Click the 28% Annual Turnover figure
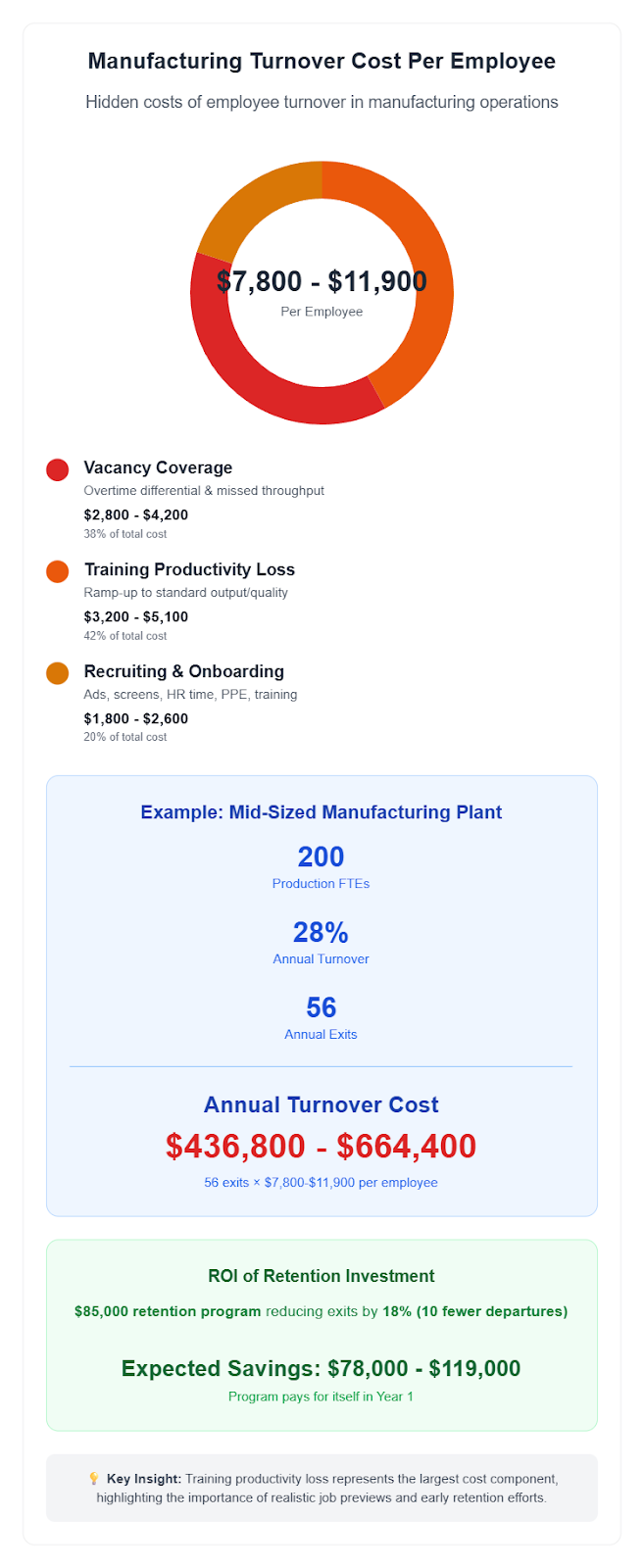644x1568 pixels. [321, 932]
